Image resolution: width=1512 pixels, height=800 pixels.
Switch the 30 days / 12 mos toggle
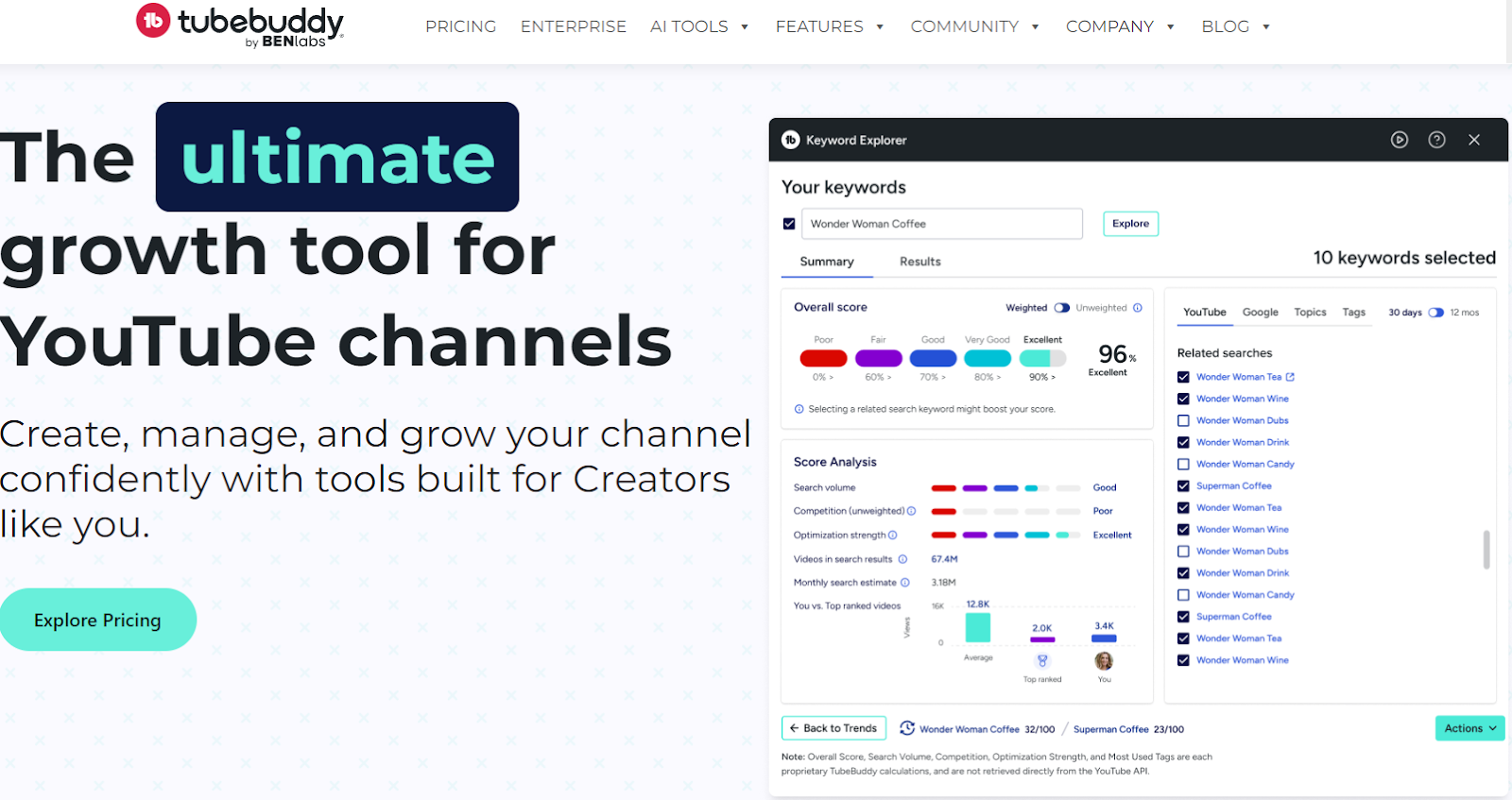(1435, 313)
